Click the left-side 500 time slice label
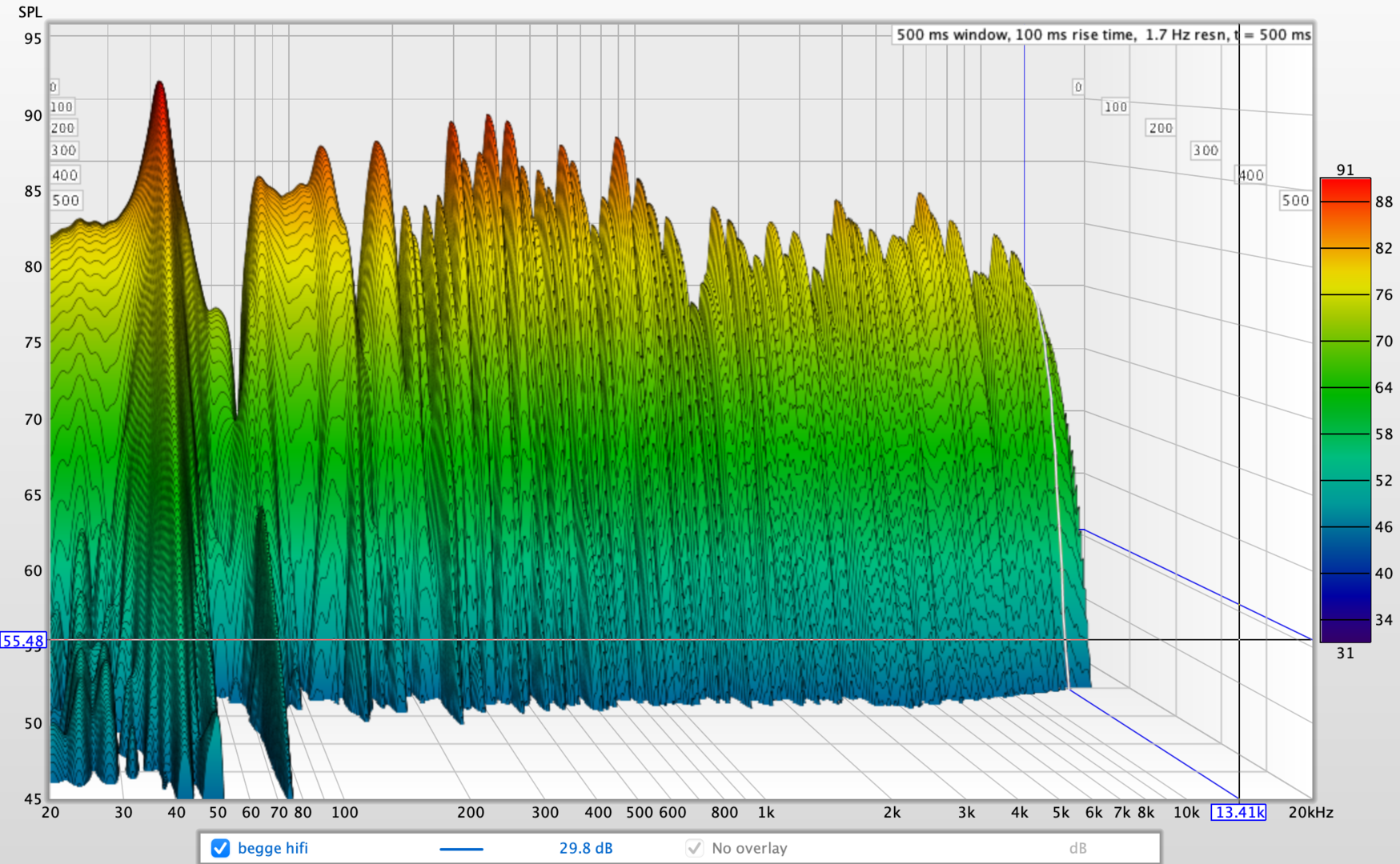The height and width of the screenshot is (864, 1400). [66, 201]
